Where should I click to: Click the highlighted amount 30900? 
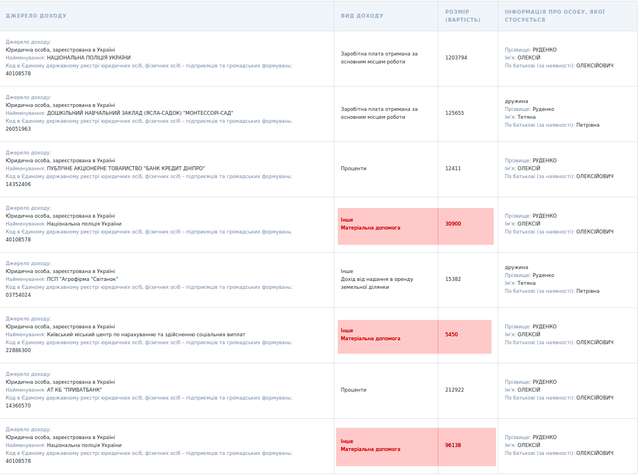[x=454, y=224]
